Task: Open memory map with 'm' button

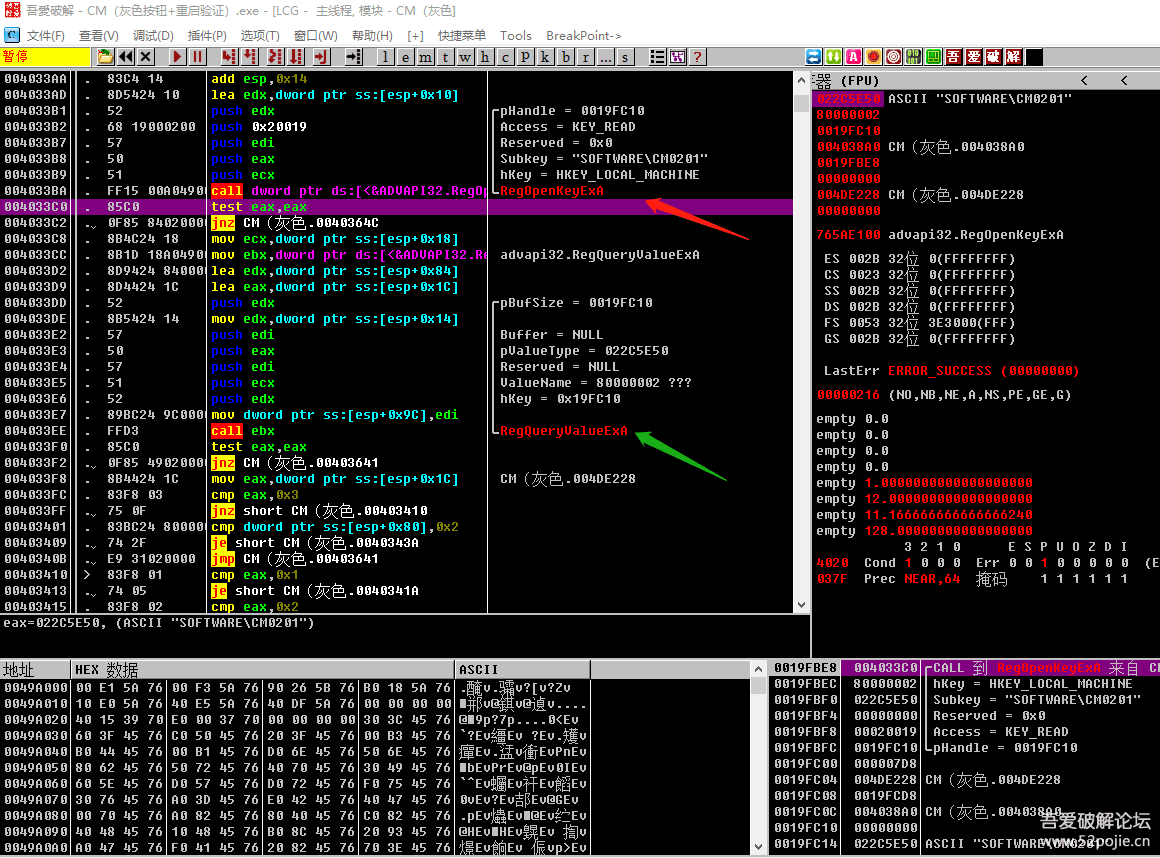Action: coord(425,57)
